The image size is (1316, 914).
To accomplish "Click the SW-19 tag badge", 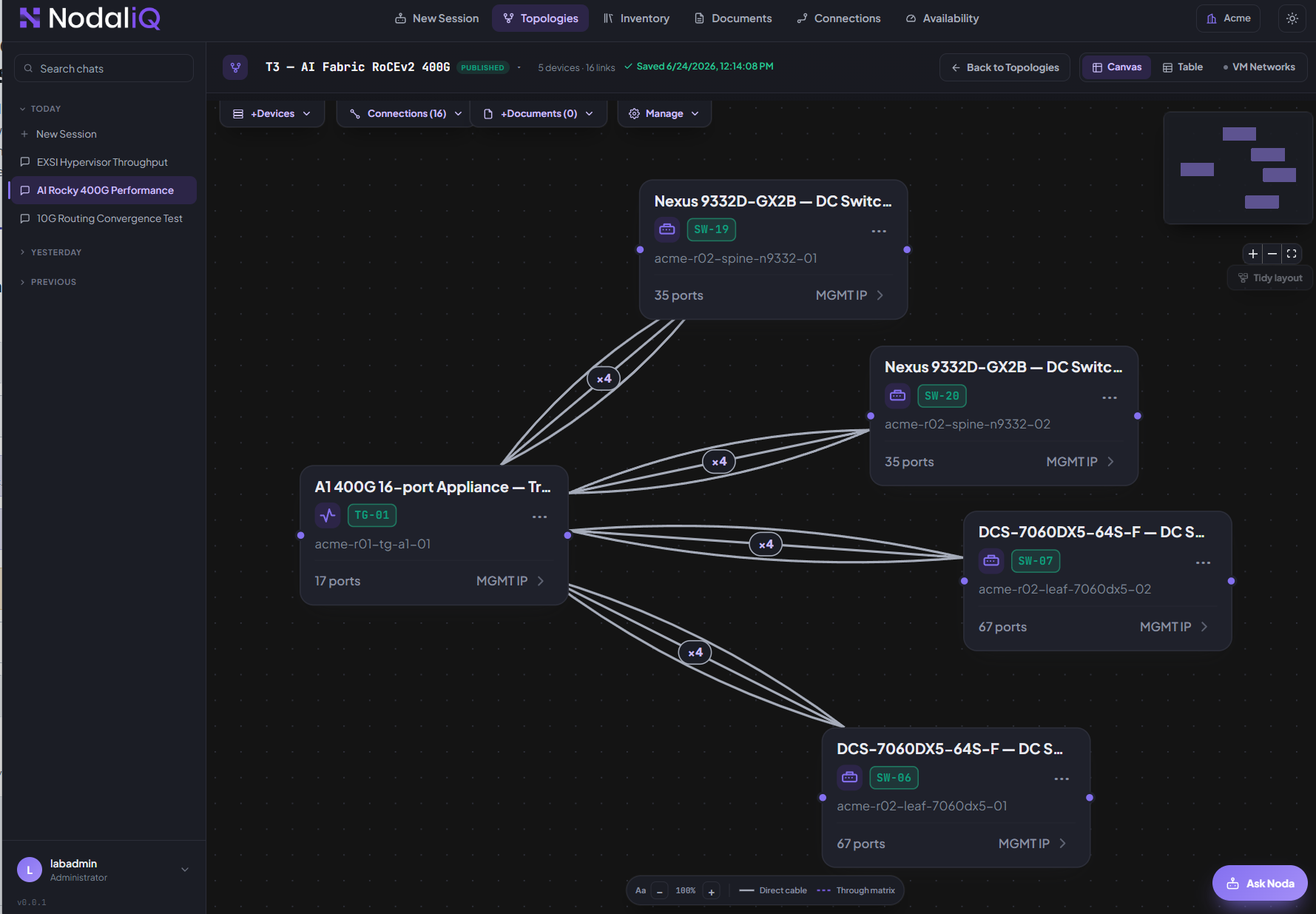I will pos(711,229).
